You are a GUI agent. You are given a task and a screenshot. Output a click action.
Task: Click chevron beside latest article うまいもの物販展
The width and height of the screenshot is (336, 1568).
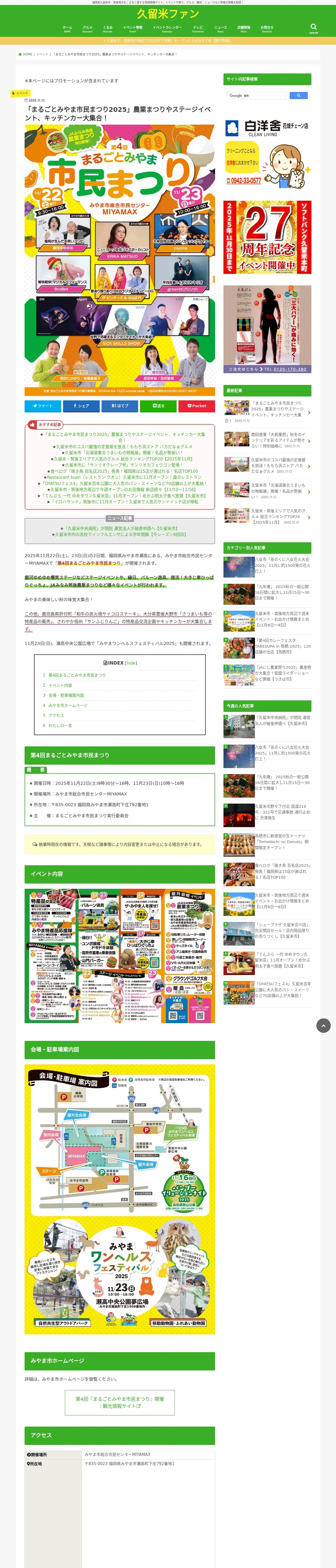[309, 491]
